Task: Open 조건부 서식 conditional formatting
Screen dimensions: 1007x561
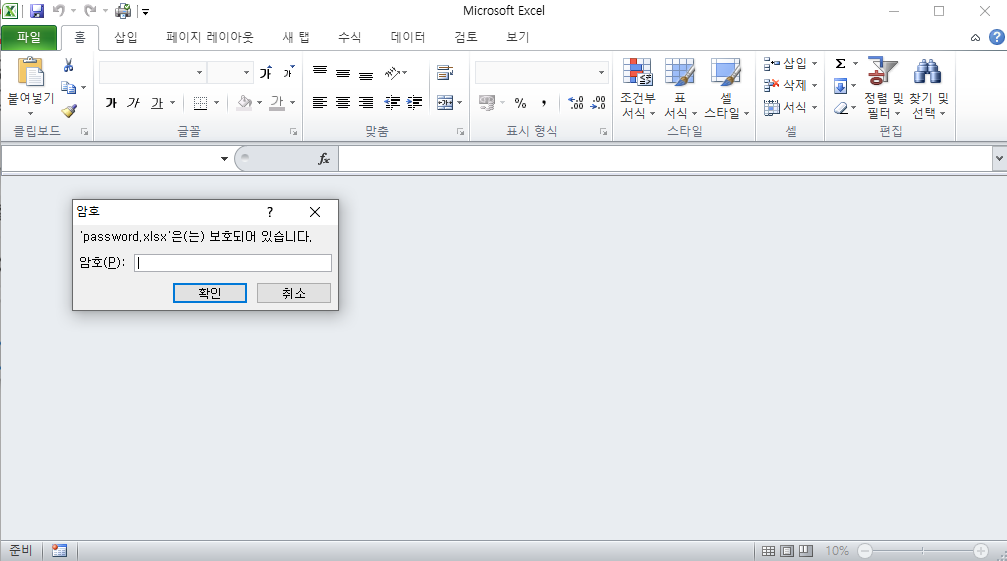Action: [x=638, y=88]
